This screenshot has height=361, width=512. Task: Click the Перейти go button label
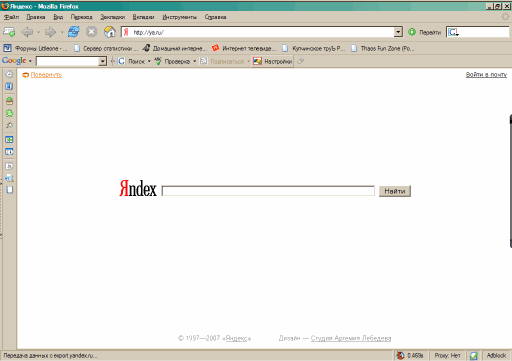430,32
